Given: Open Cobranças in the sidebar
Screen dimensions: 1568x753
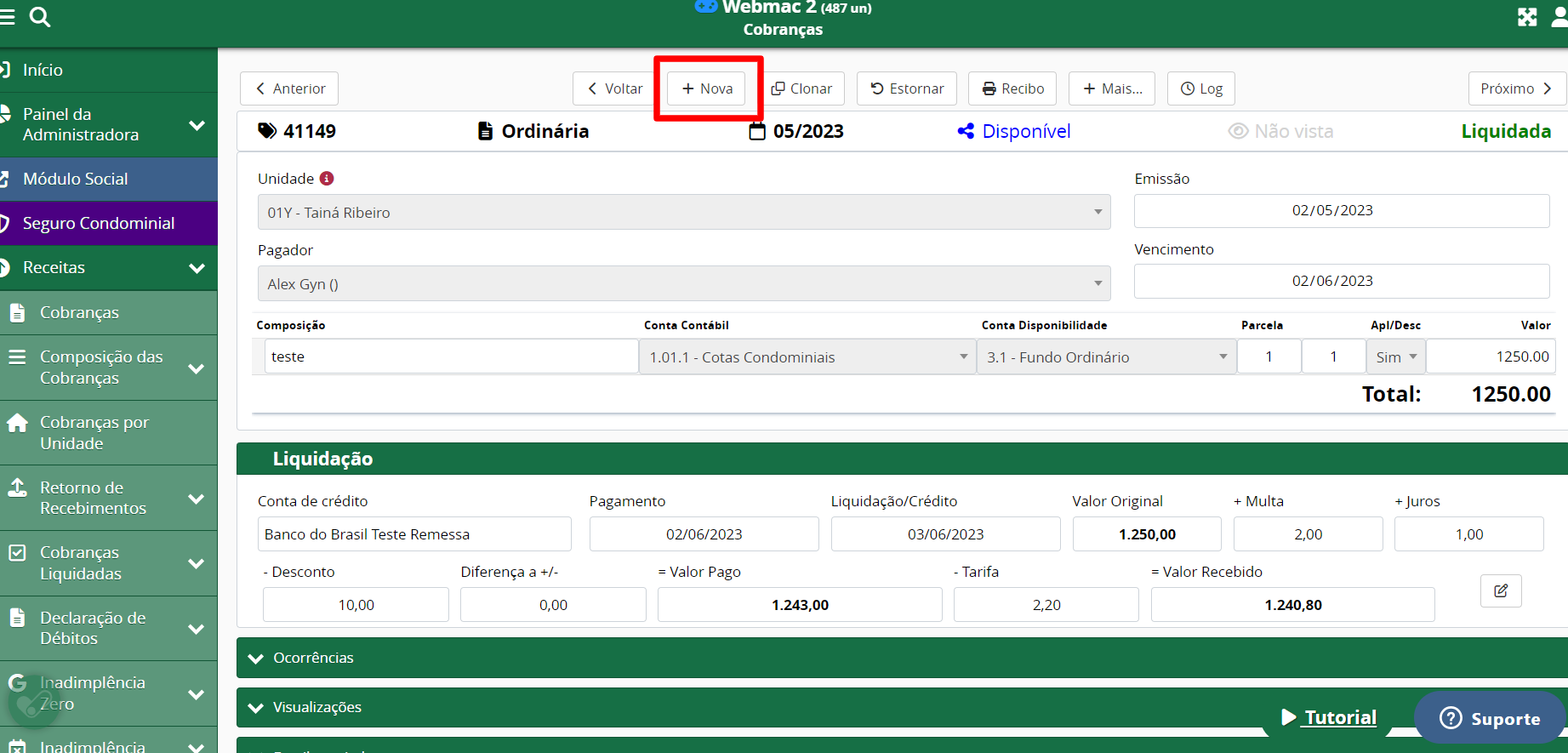Looking at the screenshot, I should [79, 312].
